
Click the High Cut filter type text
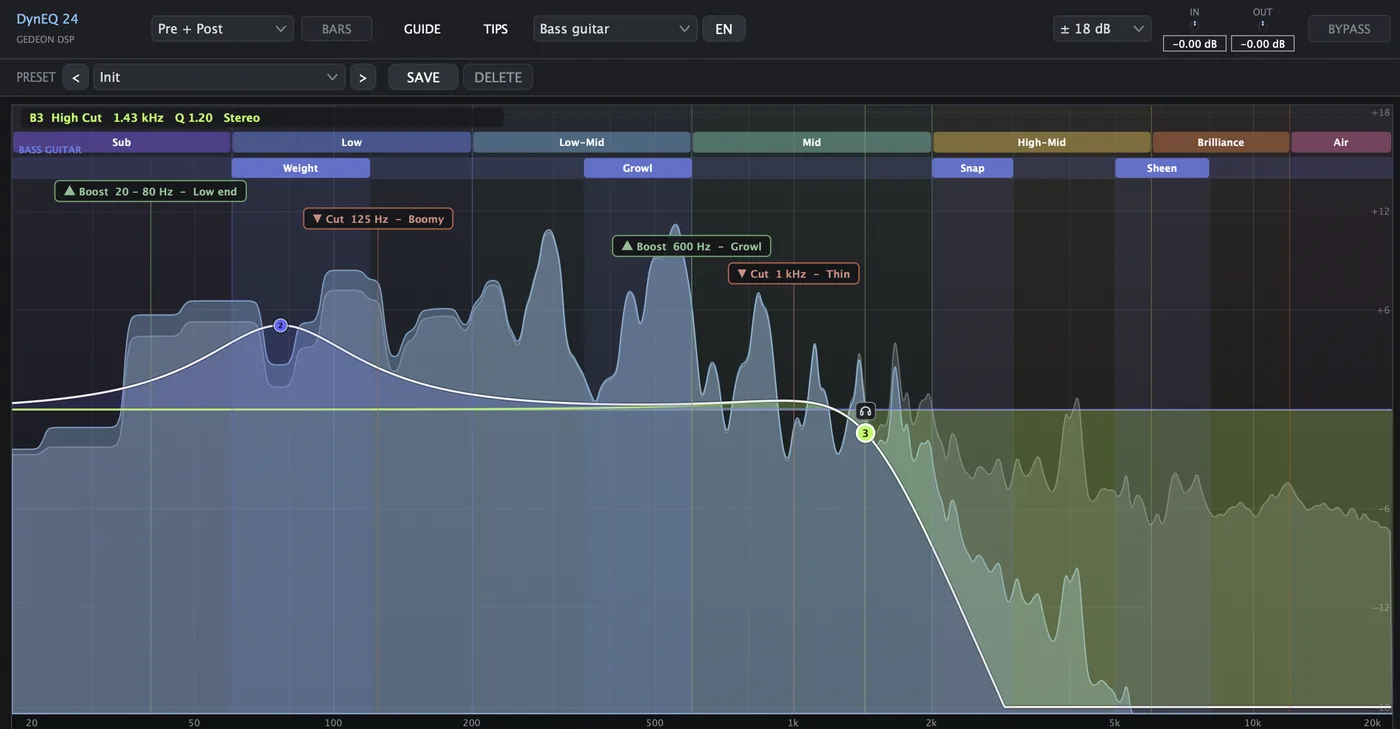pos(77,118)
